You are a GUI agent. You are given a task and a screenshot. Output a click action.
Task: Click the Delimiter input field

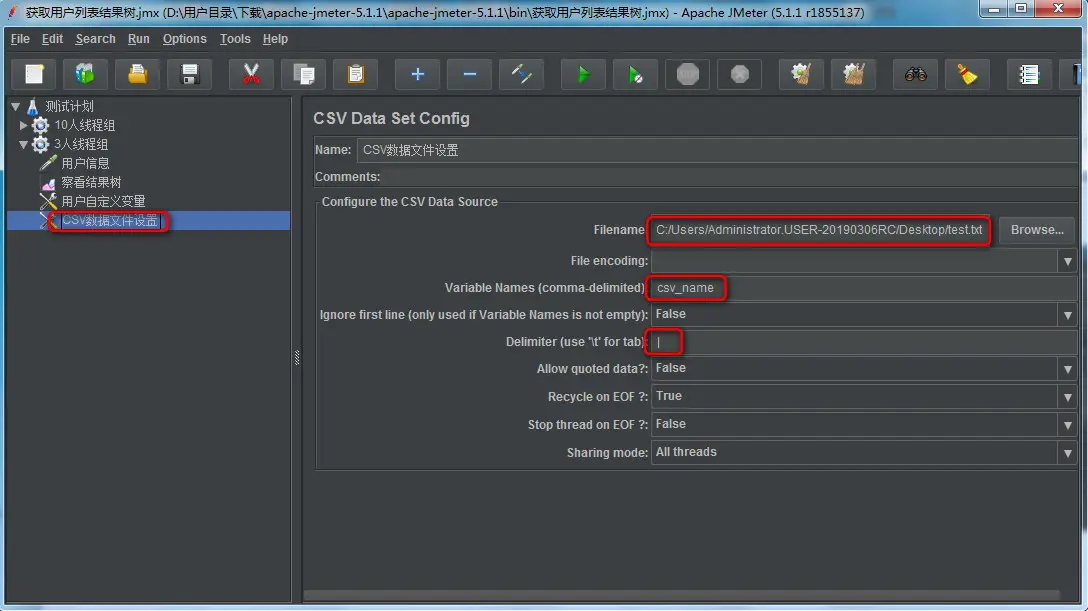864,342
